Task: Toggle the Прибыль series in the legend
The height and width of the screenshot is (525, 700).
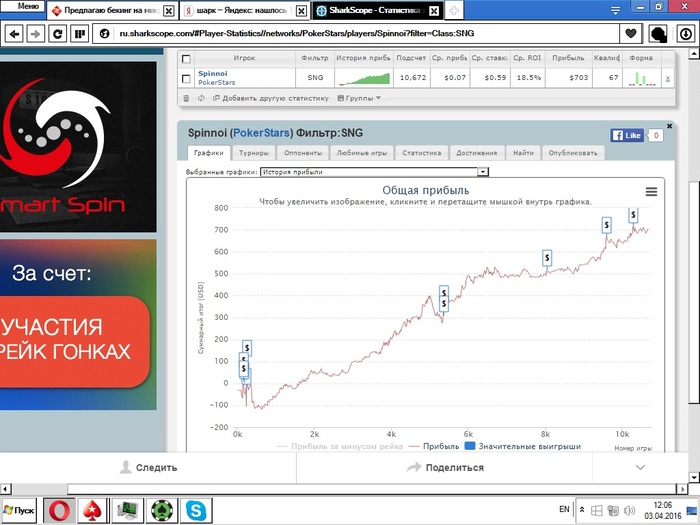Action: 434,446
